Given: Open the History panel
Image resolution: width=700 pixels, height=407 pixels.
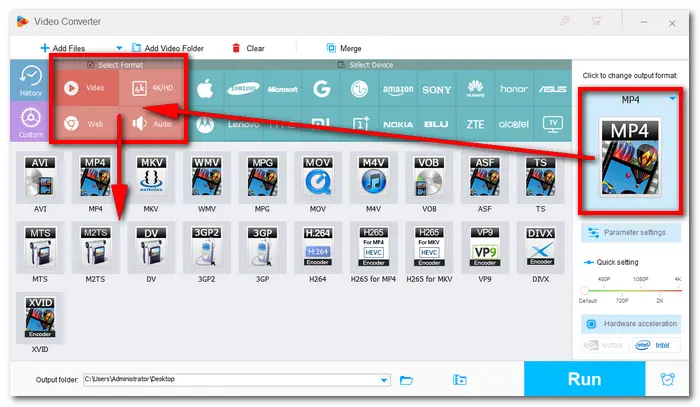Looking at the screenshot, I should pos(30,81).
